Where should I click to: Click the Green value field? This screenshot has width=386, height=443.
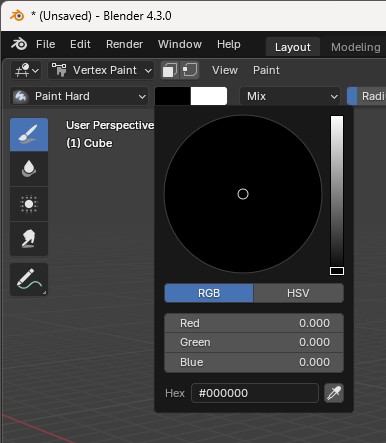(x=254, y=342)
